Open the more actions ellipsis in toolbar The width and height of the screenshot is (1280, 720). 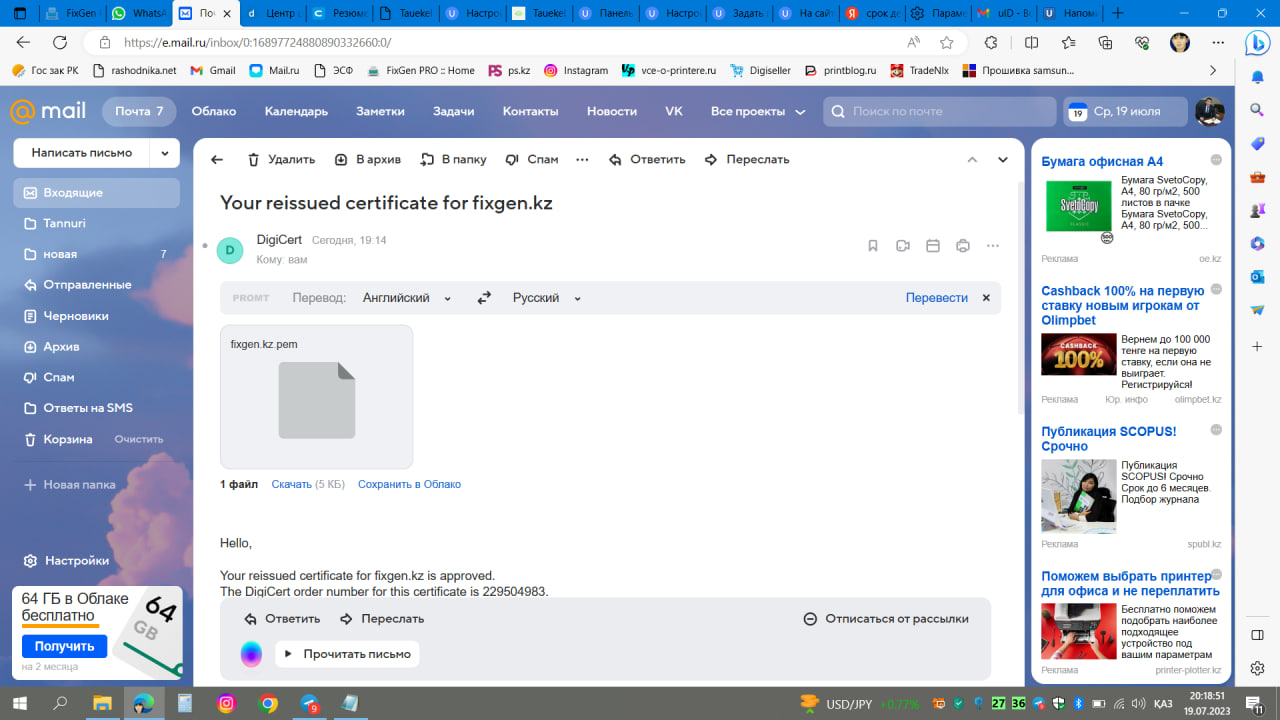pyautogui.click(x=583, y=160)
